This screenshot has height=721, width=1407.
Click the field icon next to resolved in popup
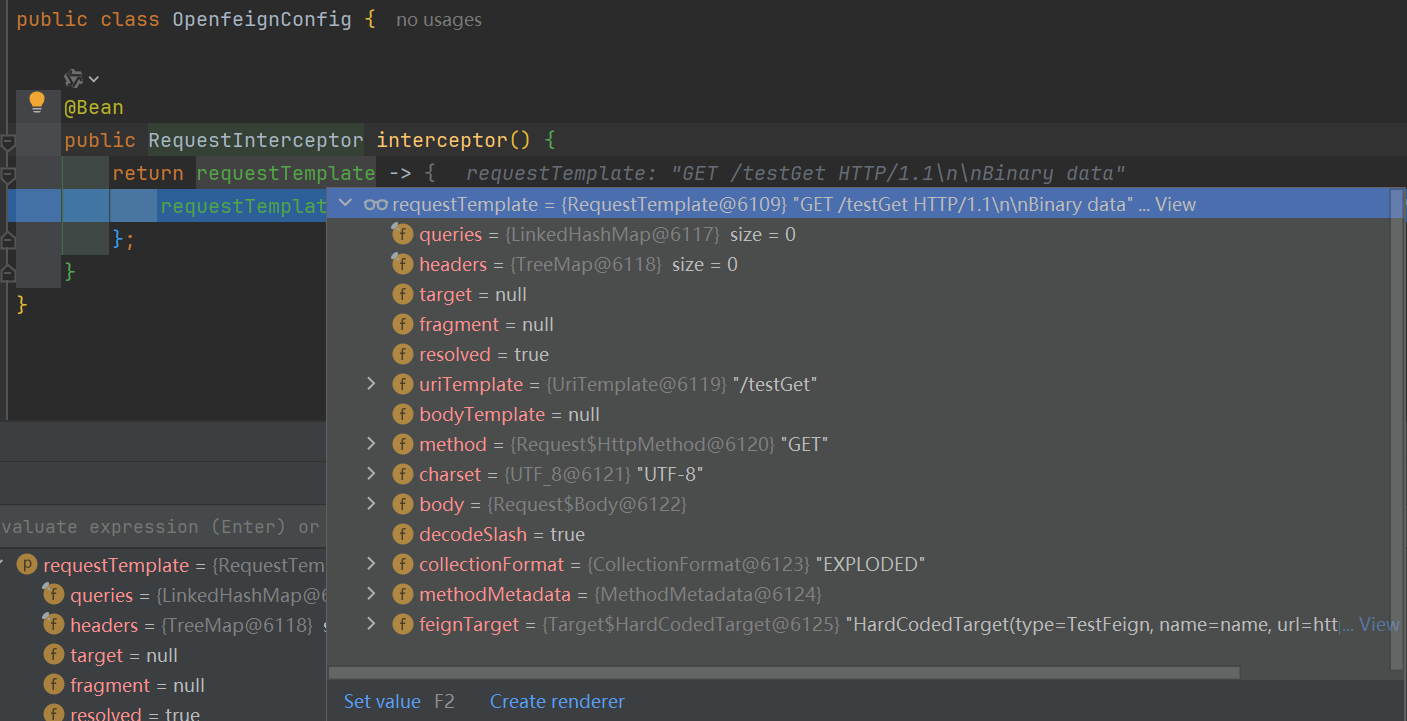402,354
